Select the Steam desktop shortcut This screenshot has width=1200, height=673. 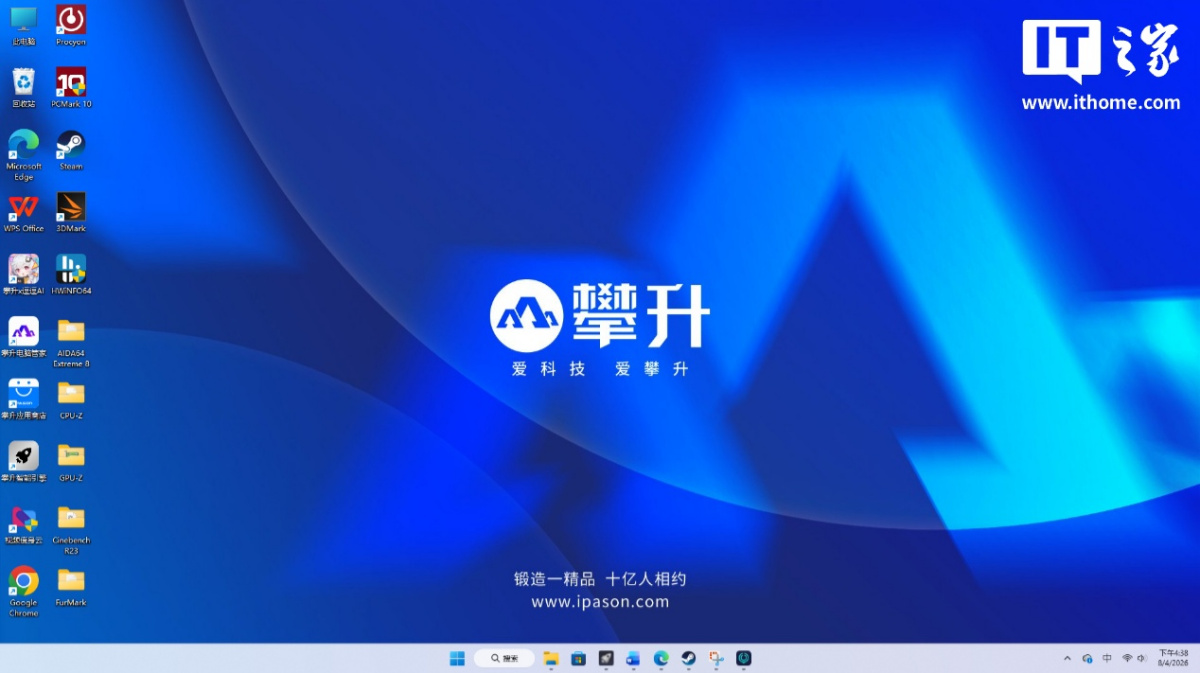tap(71, 145)
